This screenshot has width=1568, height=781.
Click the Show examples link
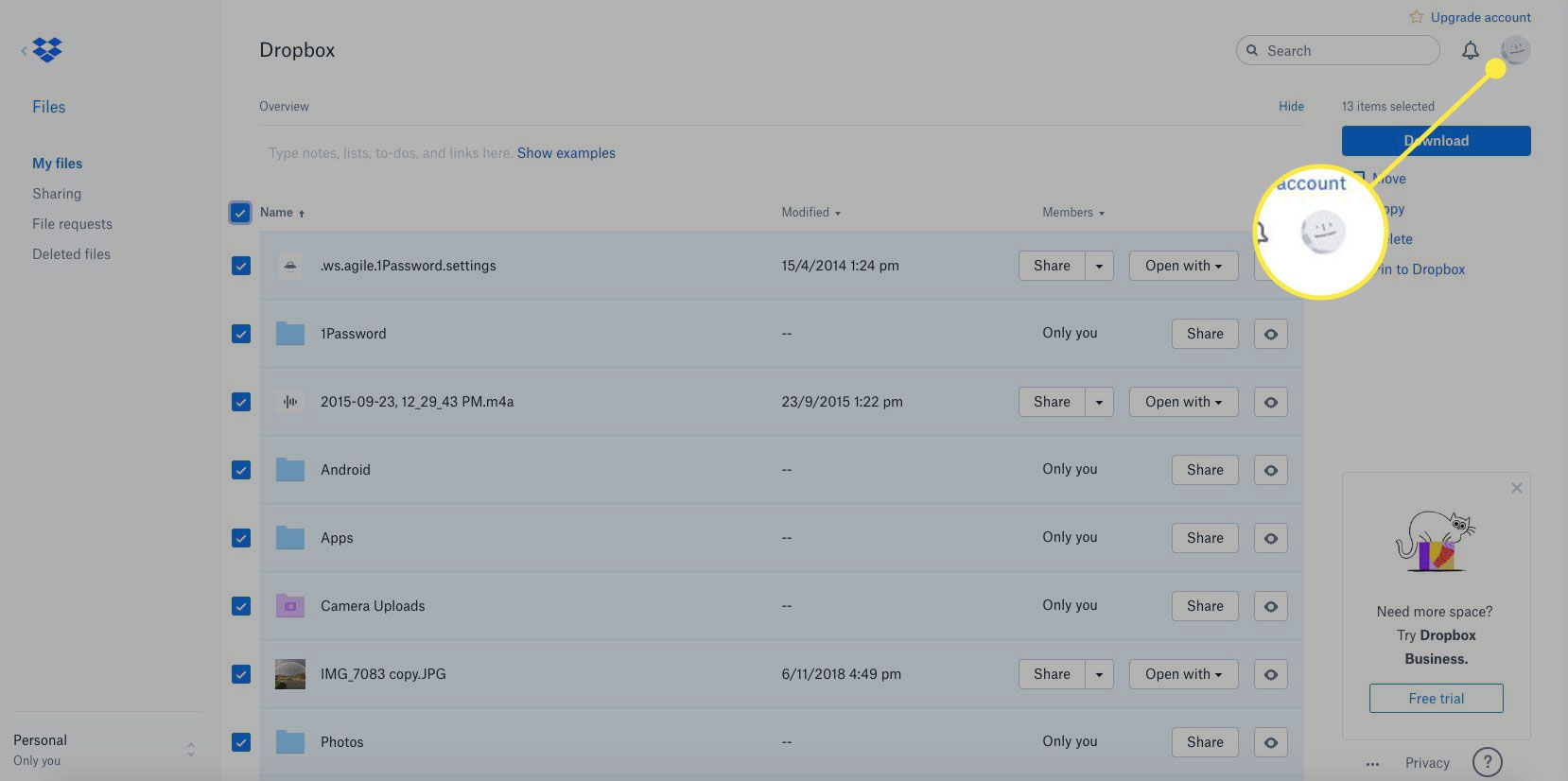pyautogui.click(x=566, y=153)
